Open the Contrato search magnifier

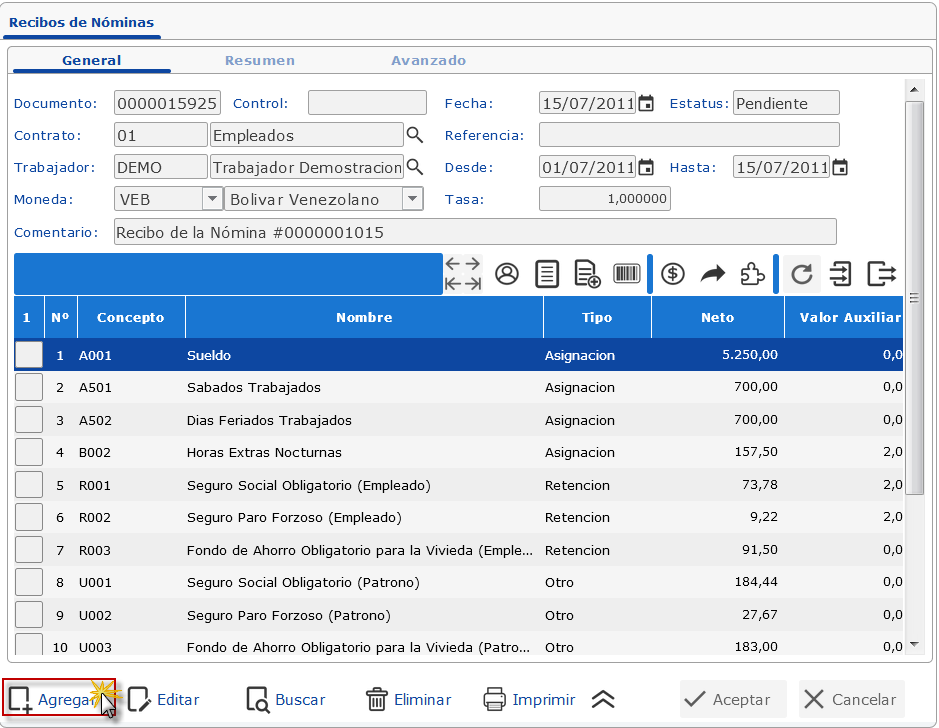click(x=415, y=135)
